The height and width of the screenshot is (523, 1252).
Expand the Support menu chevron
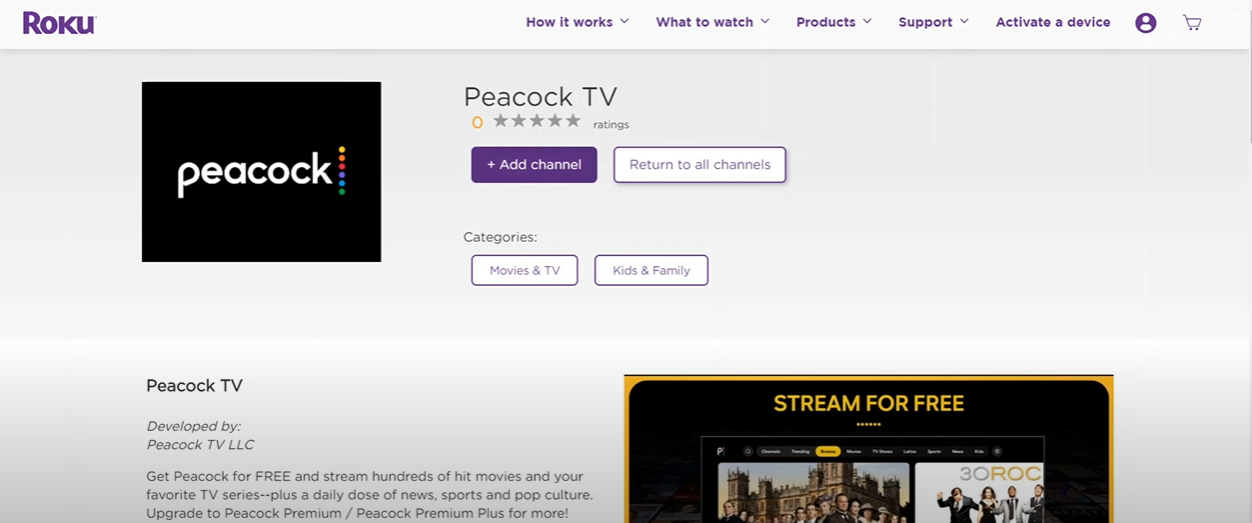click(x=964, y=21)
